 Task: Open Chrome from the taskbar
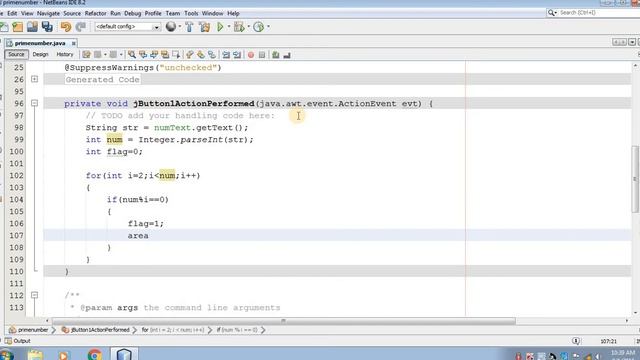[94, 354]
